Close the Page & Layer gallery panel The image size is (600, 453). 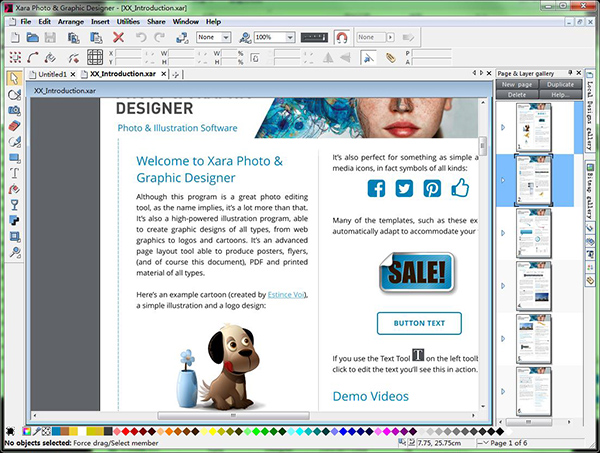point(579,73)
